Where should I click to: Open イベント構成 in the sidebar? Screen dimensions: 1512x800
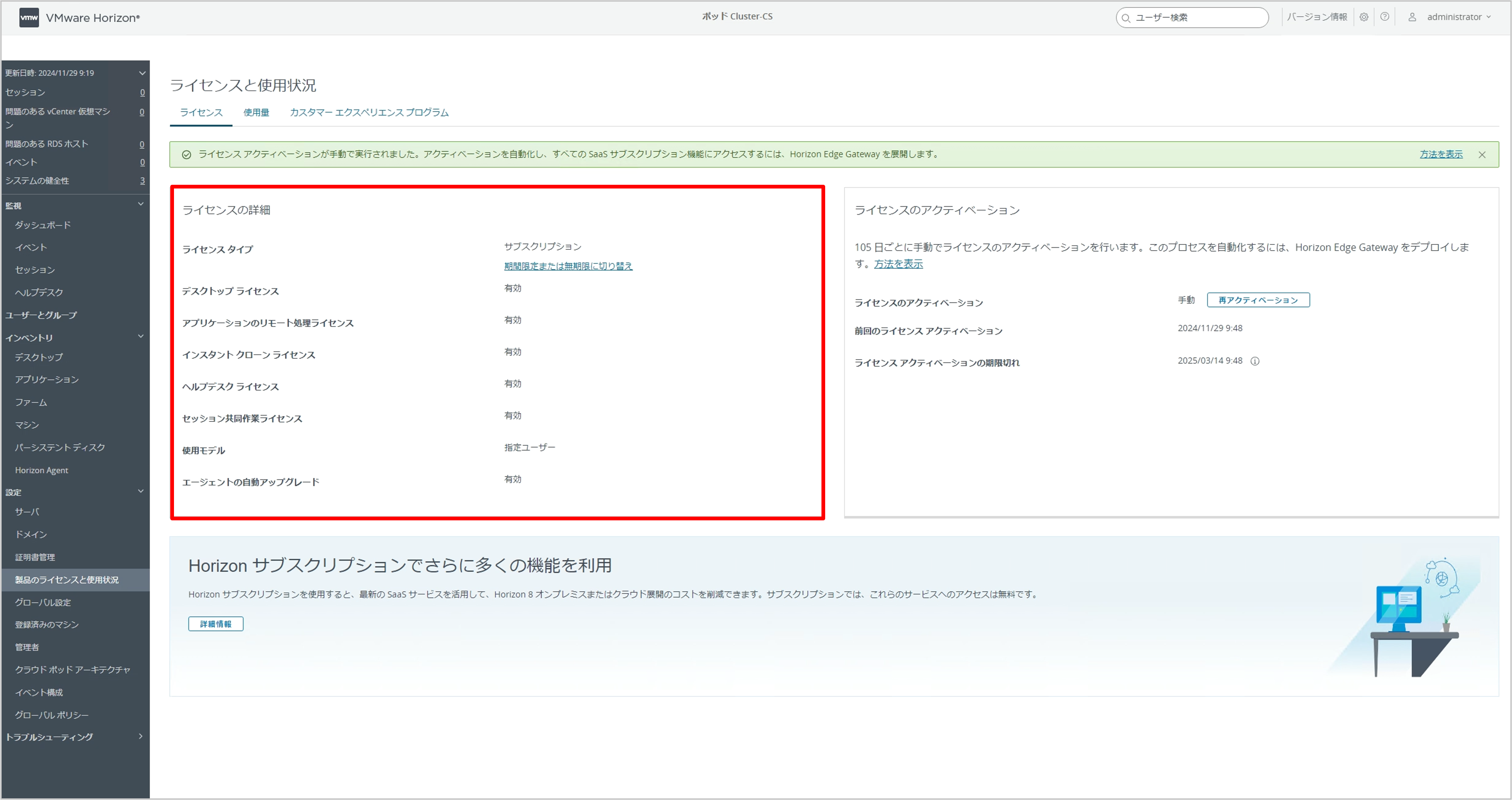pyautogui.click(x=39, y=693)
